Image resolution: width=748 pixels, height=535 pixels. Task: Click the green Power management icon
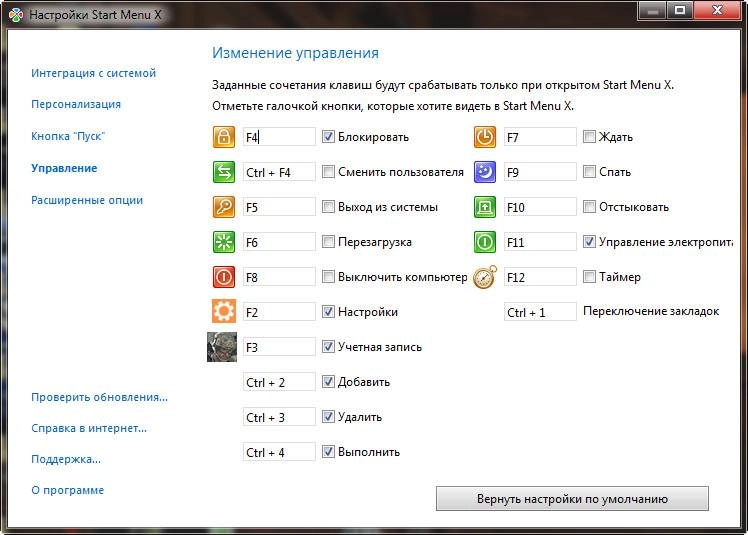(x=485, y=242)
